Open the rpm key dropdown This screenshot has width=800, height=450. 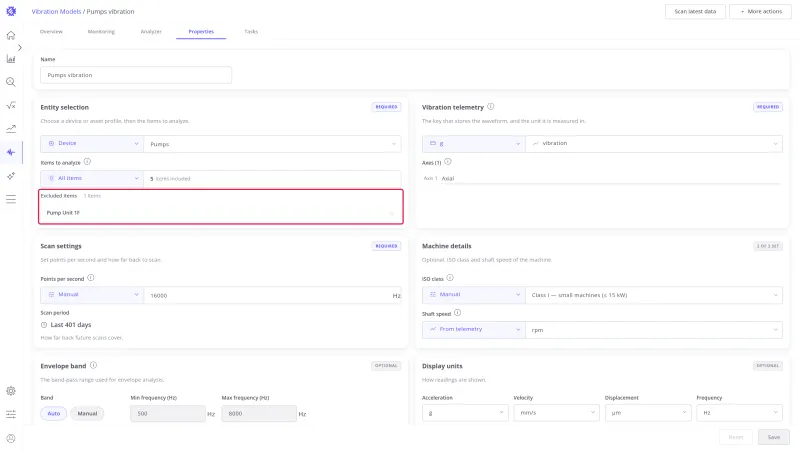coord(654,330)
